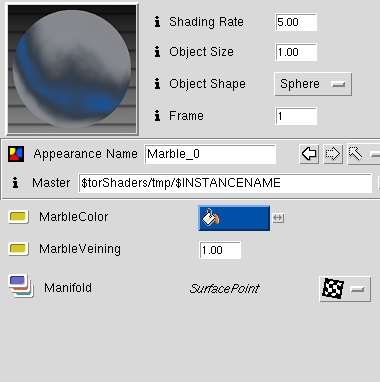Open the pick-arrow tool dropdown menu
Image resolution: width=380 pixels, height=382 pixels.
tap(364, 154)
